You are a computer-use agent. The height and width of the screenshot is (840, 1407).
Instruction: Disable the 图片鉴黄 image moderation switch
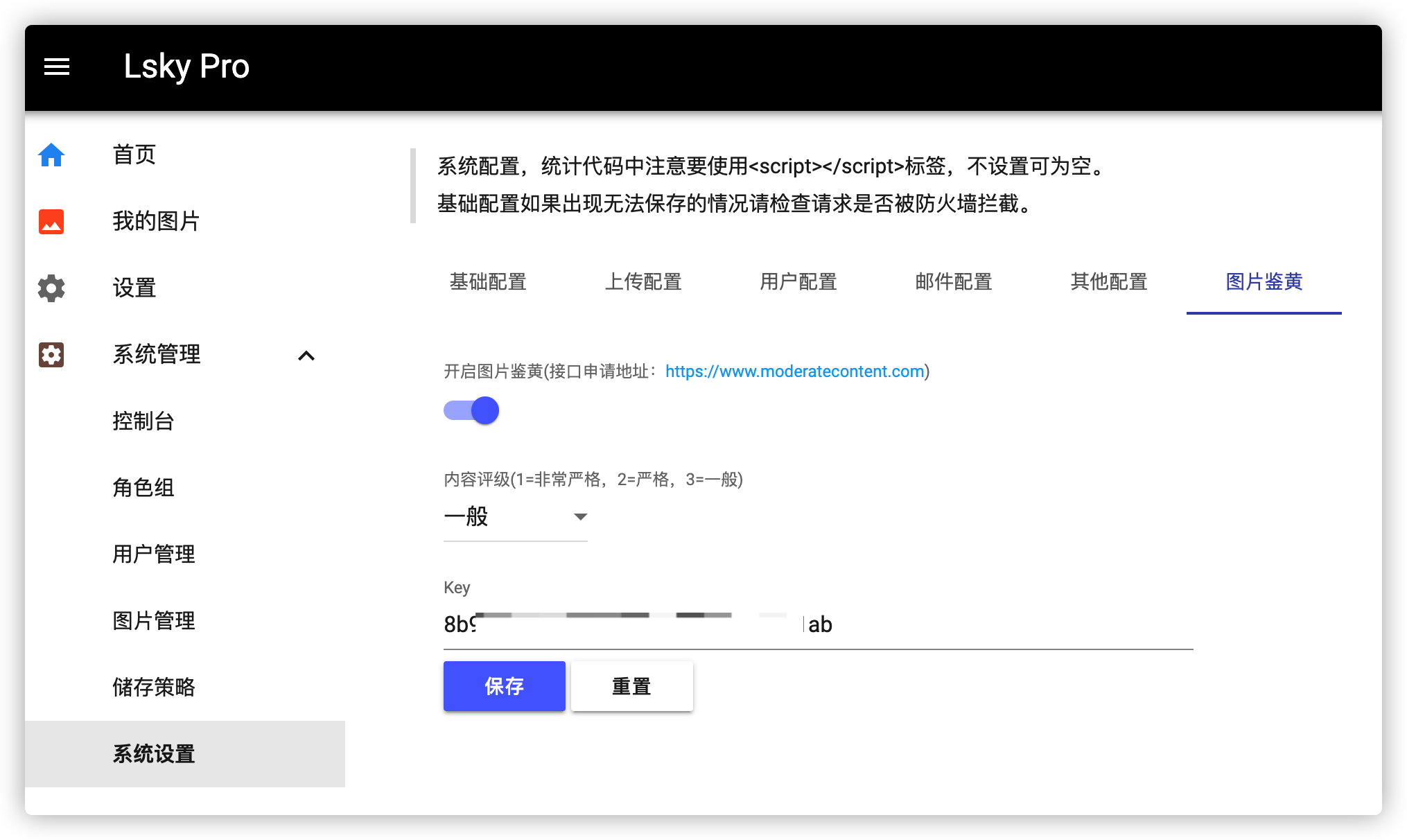point(471,410)
